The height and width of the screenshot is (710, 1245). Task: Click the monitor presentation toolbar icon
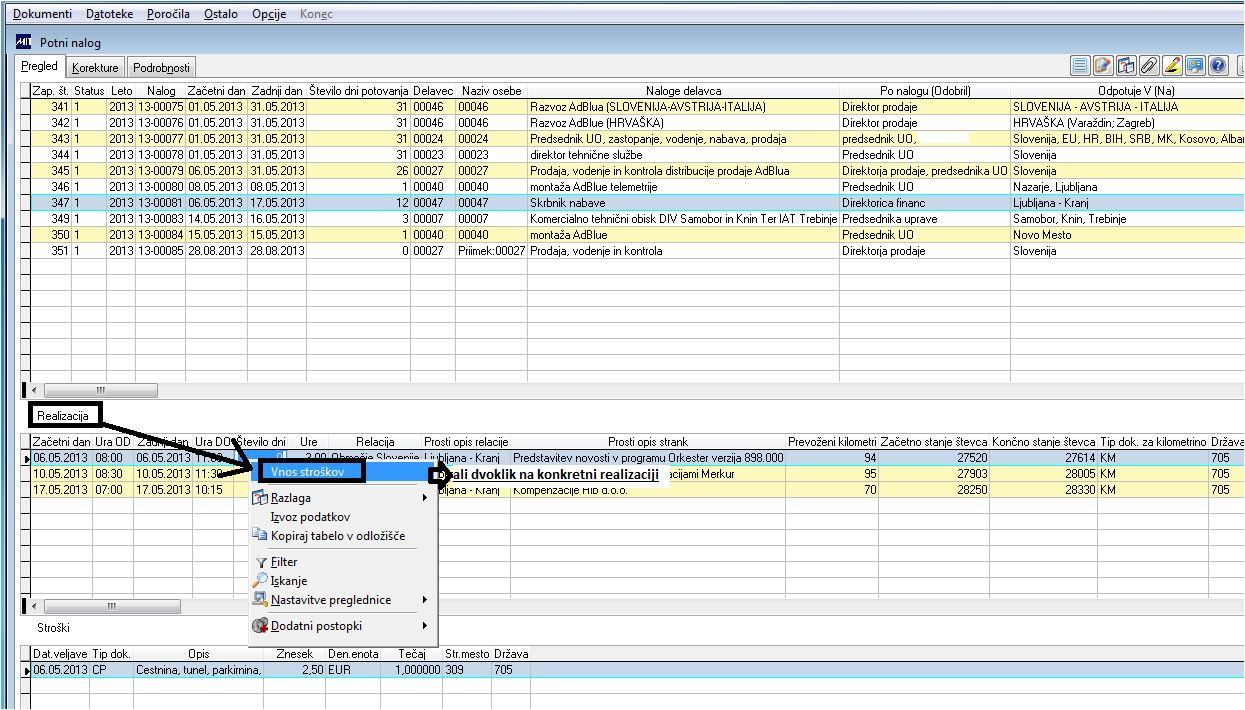click(x=1195, y=66)
